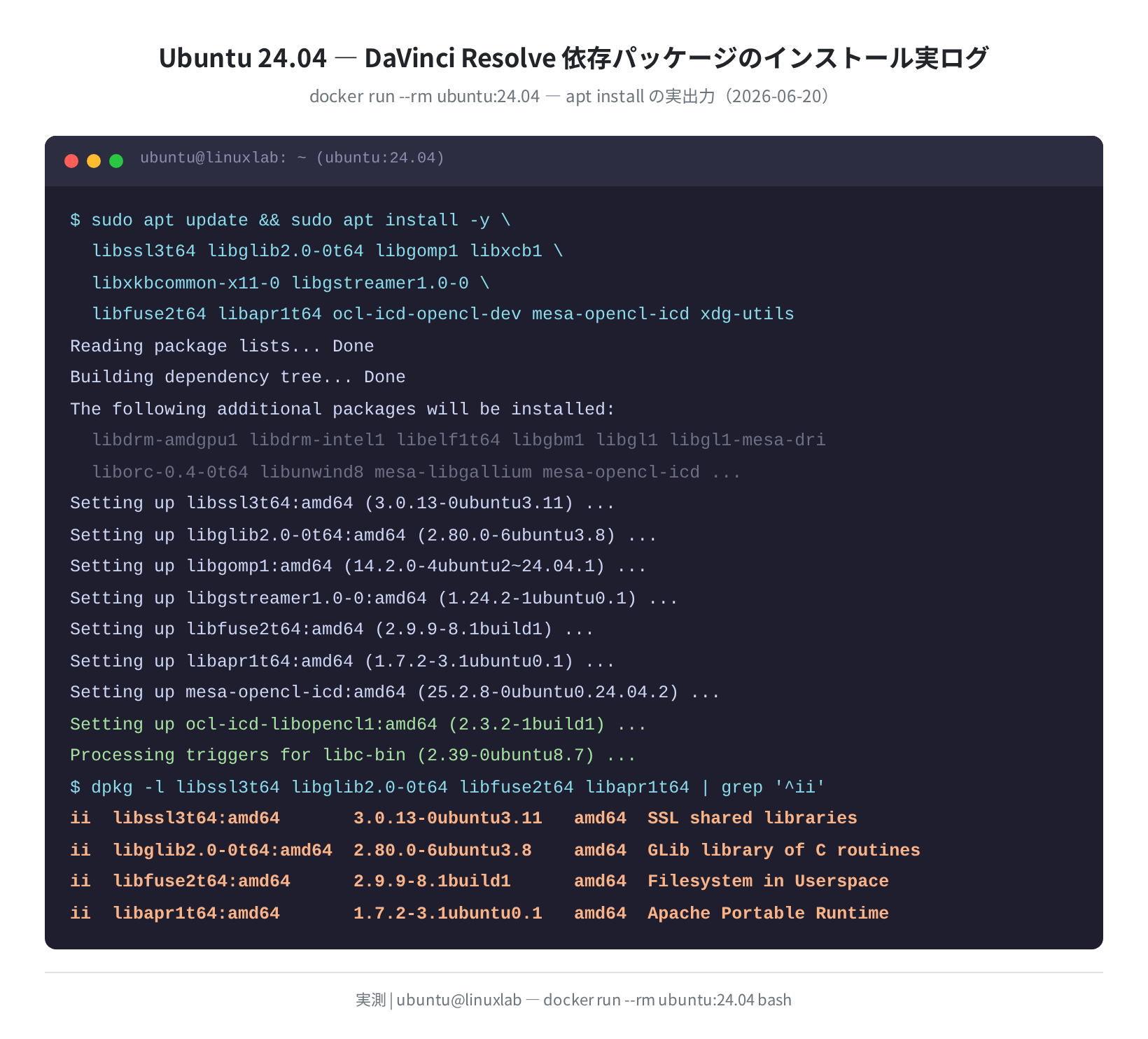Viewport: 1148px width, 1039px height.
Task: Click 'Setting up libfuse2t64:amd64' line
Action: pos(332,629)
